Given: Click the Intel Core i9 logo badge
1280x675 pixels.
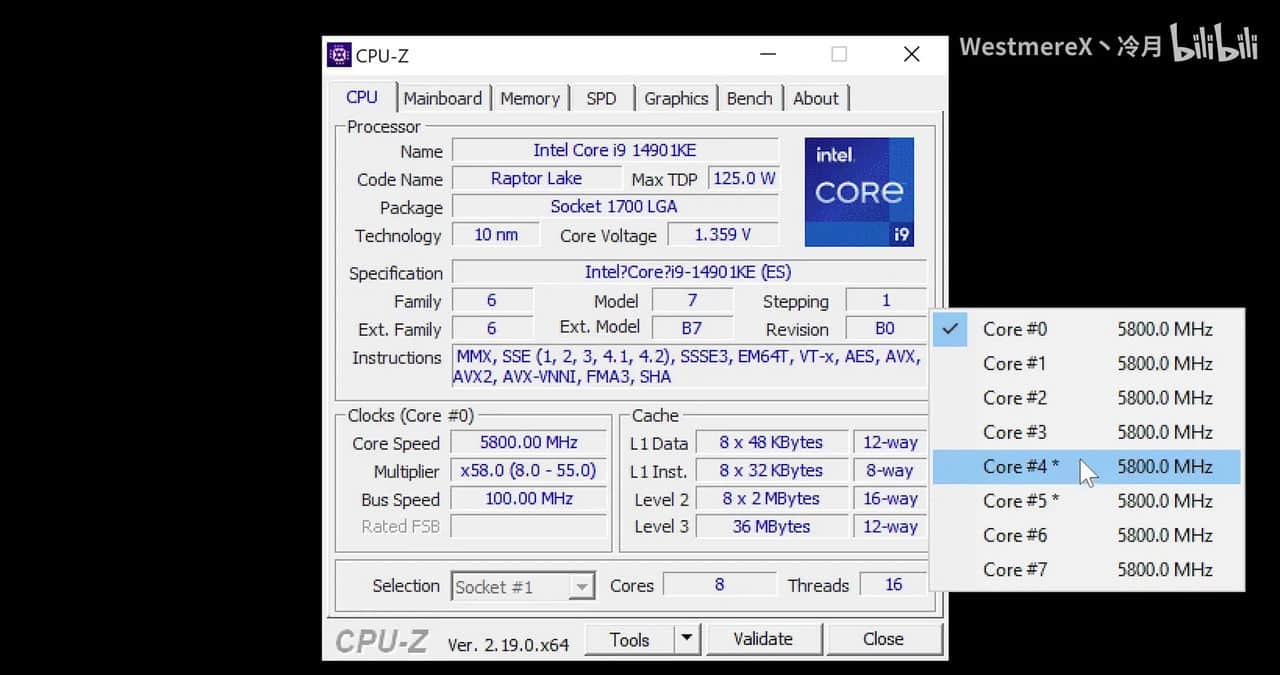Looking at the screenshot, I should coord(859,192).
